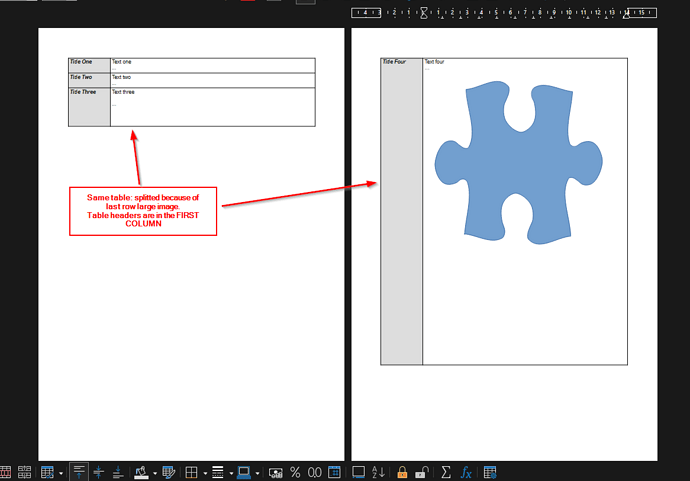This screenshot has width=690, height=481.
Task: Click the Border Color swatch icon
Action: pos(243,472)
